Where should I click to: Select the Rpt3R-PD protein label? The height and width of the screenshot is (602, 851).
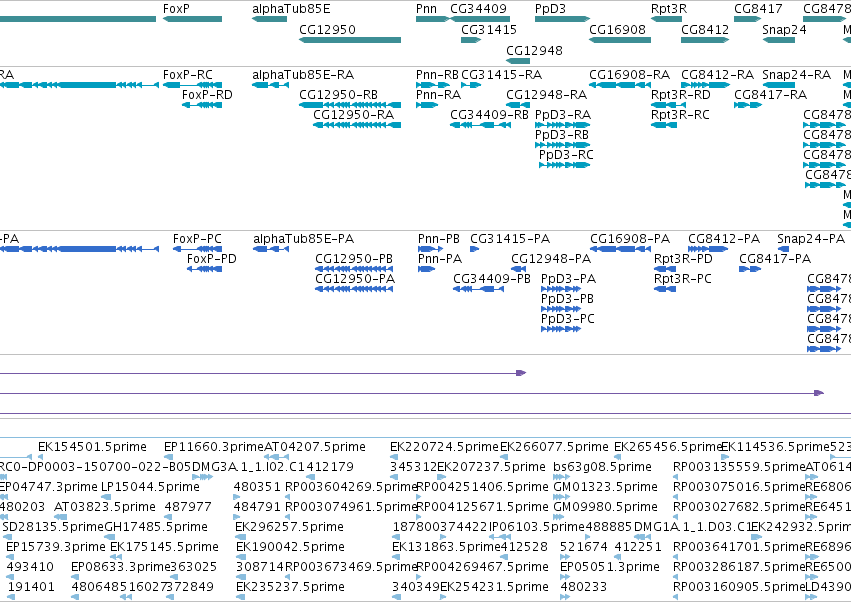(x=683, y=259)
